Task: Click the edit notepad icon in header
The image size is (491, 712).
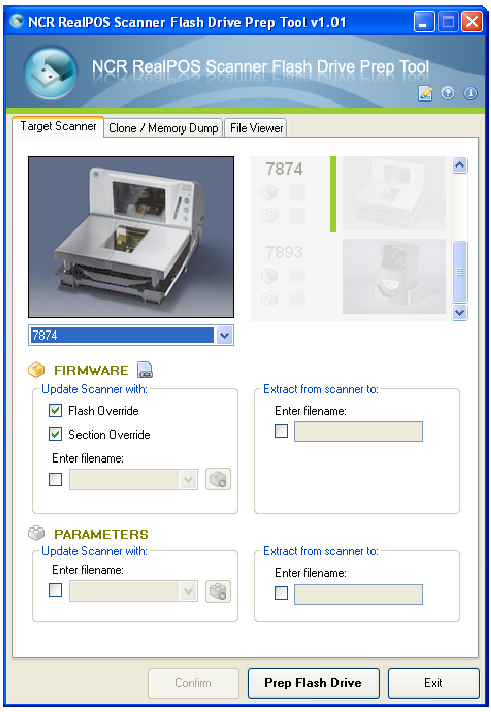Action: [x=425, y=93]
